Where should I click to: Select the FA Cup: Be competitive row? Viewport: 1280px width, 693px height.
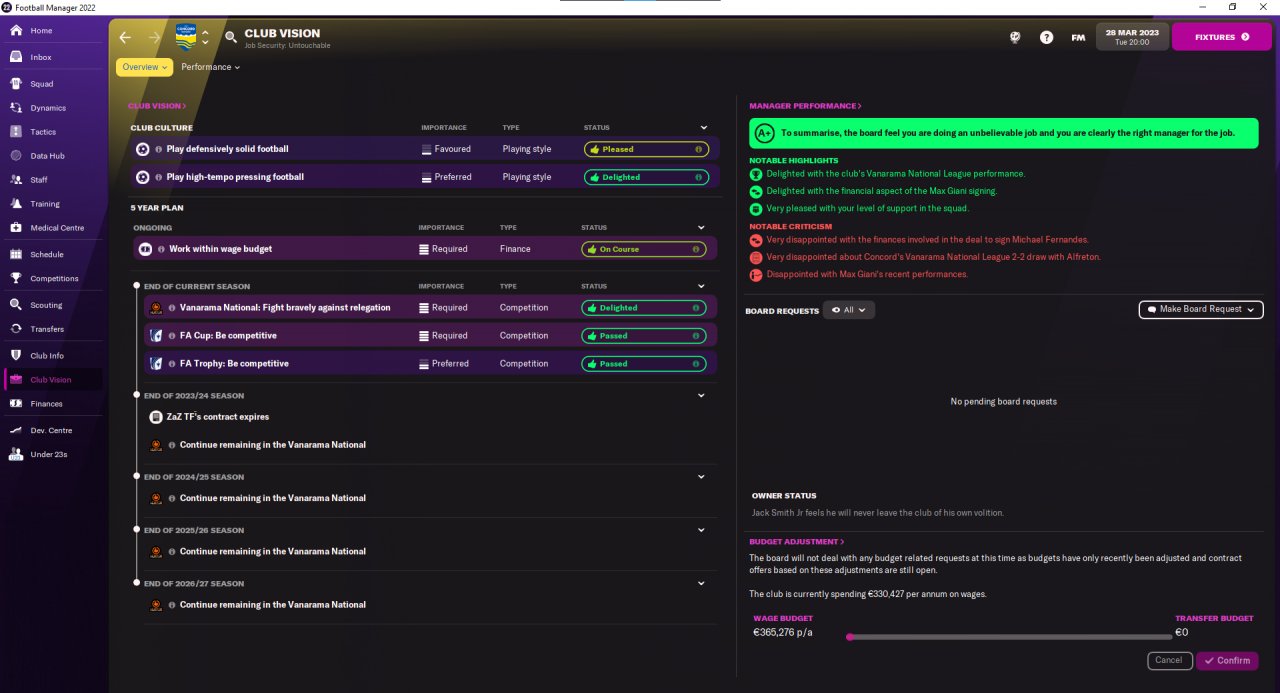(430, 336)
